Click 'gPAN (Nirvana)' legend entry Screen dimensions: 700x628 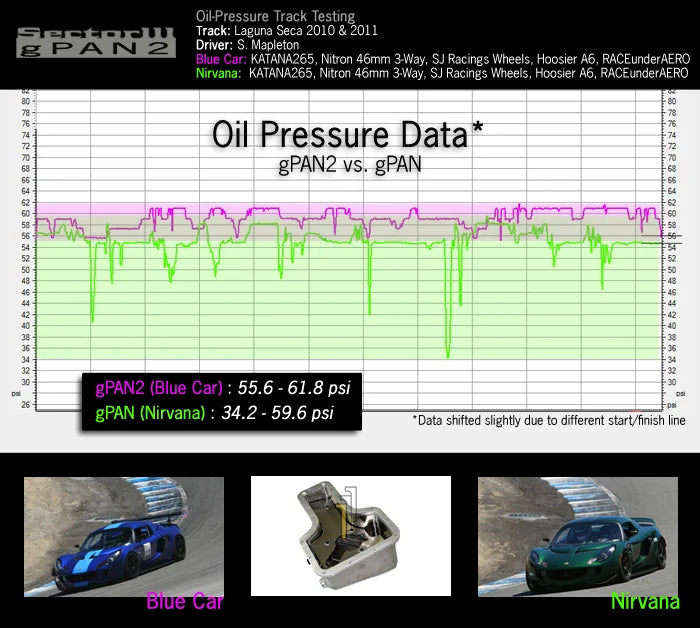tap(150, 413)
